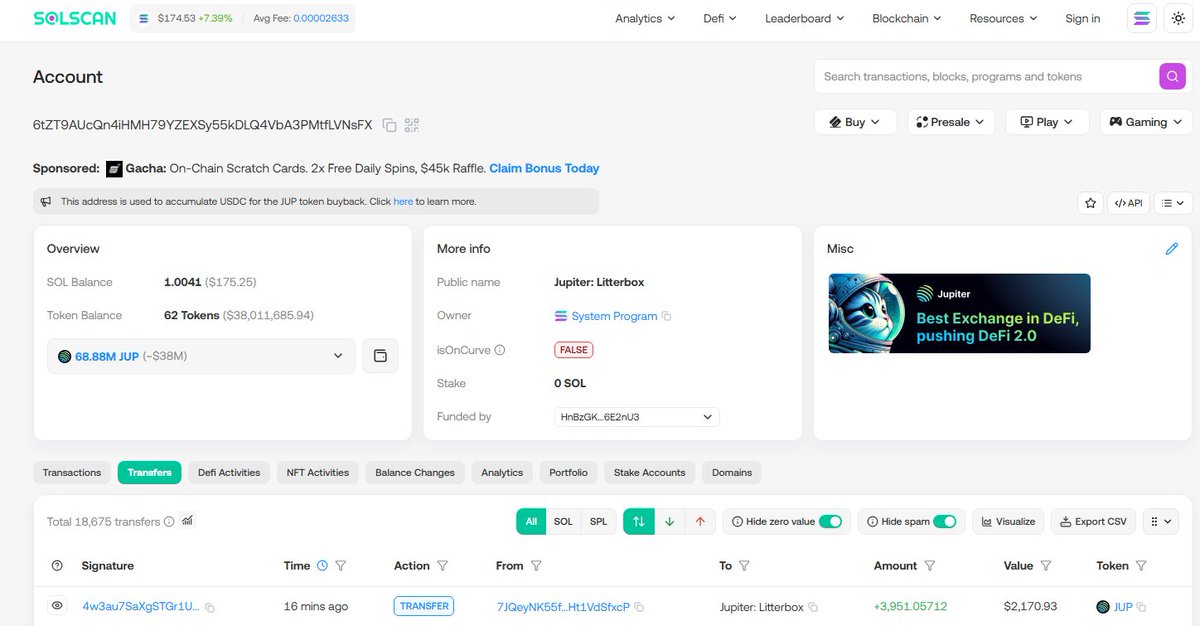
Task: Copy the JUP token address in row
Action: [x=1141, y=607]
